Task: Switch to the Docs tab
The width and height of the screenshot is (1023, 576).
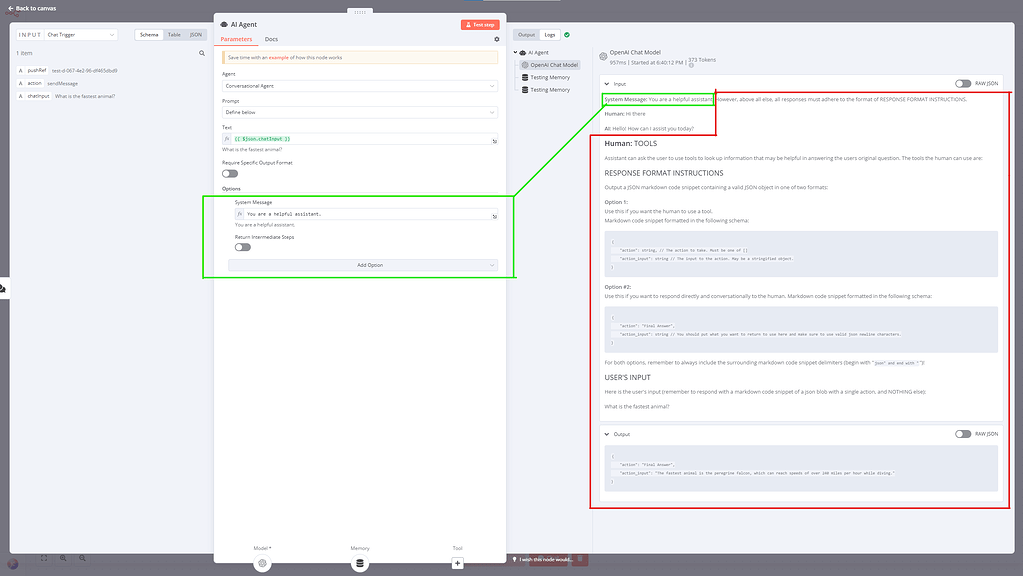Action: pyautogui.click(x=272, y=39)
